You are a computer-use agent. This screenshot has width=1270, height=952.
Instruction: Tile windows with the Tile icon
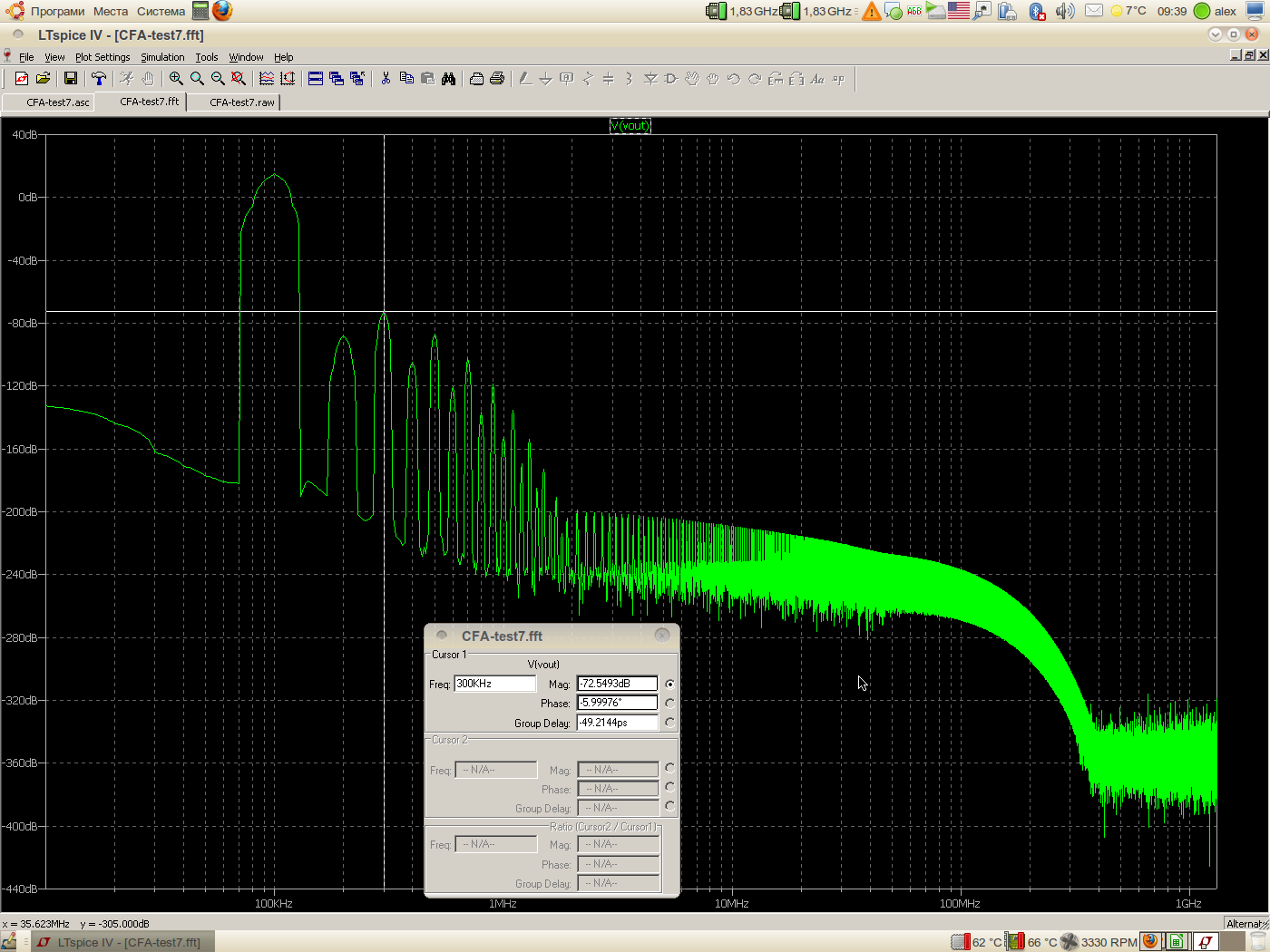(x=316, y=79)
